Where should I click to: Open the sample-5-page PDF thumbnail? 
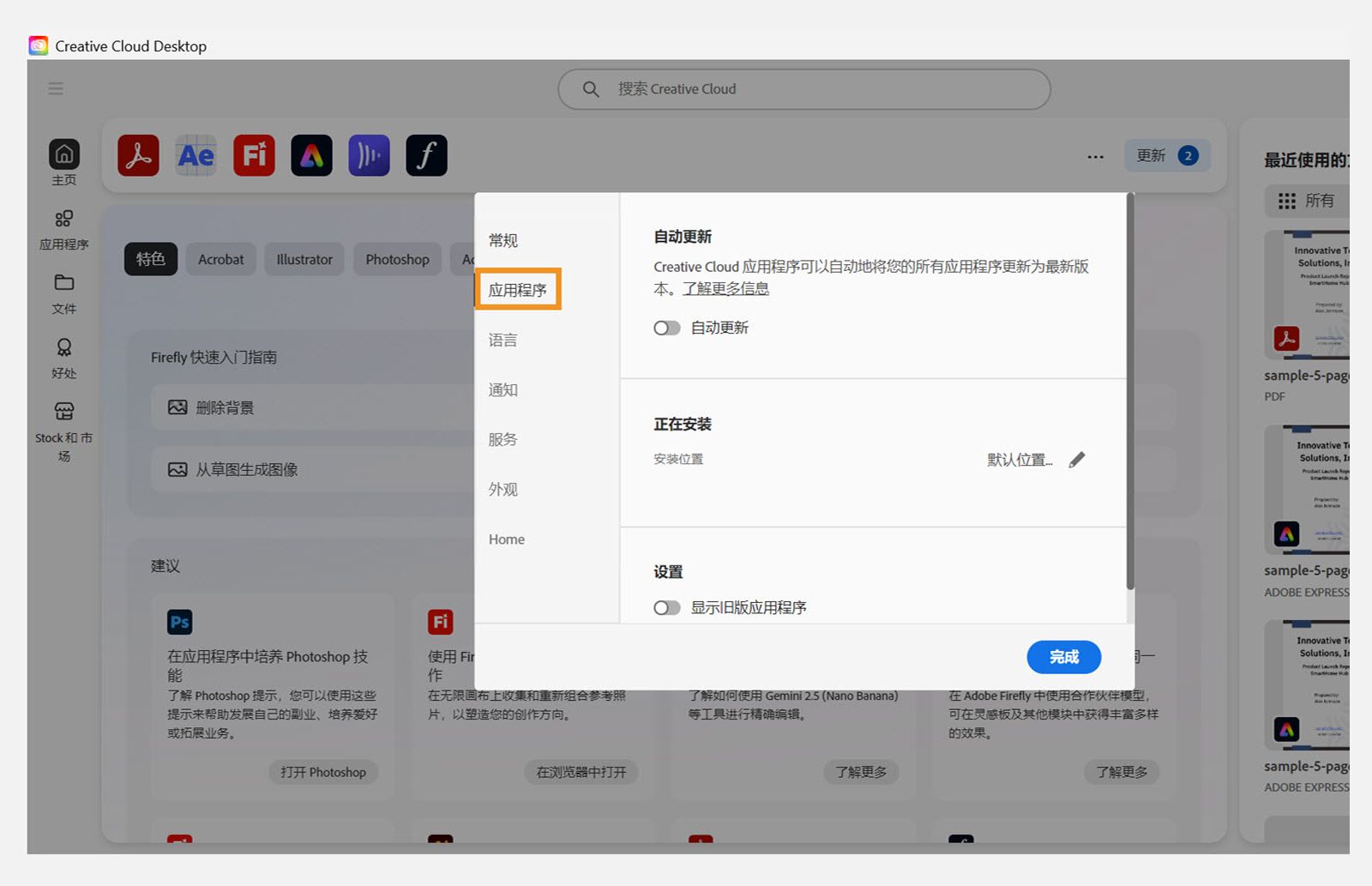tap(1306, 296)
